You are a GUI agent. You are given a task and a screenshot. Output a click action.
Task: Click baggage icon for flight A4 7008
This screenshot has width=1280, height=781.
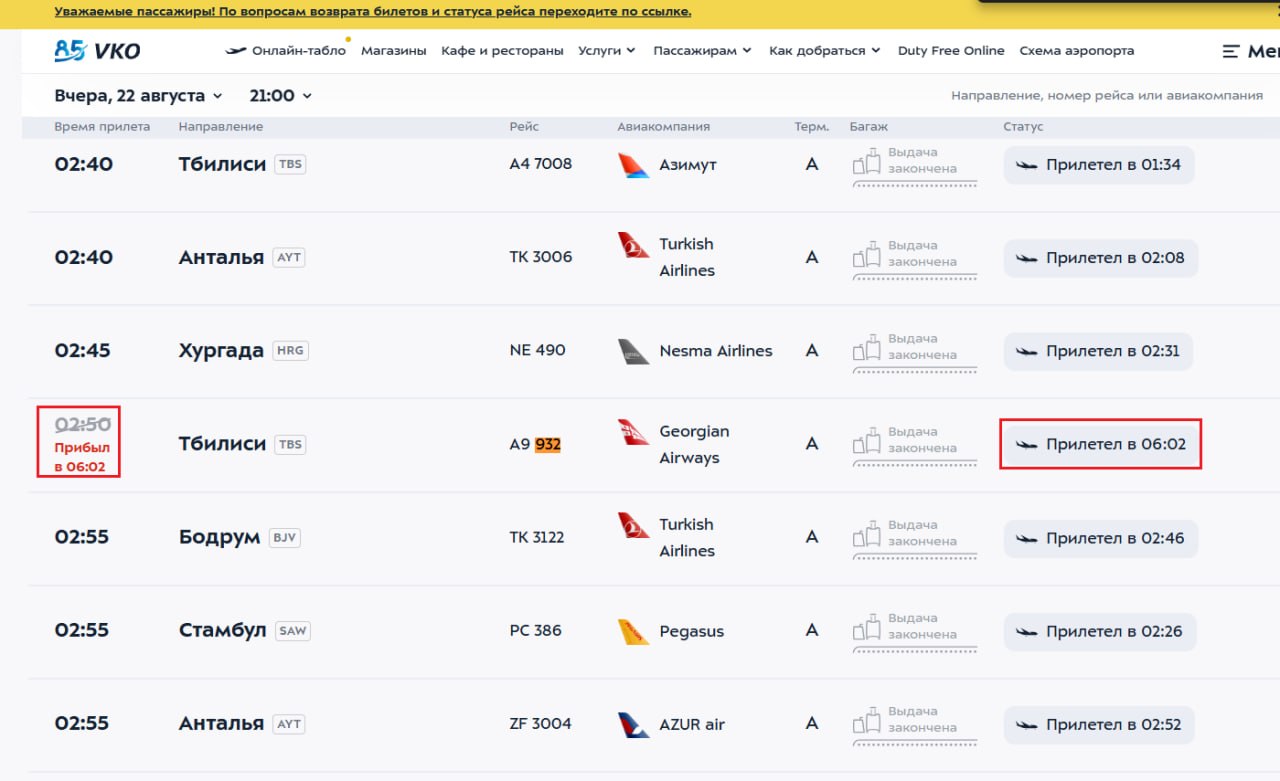[866, 163]
